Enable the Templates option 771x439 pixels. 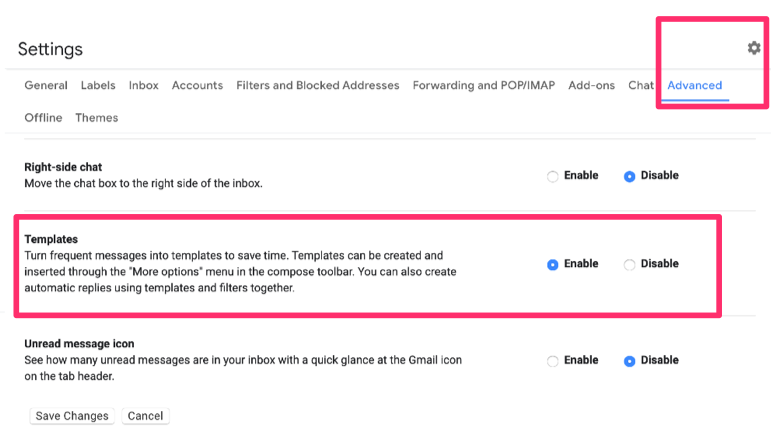(553, 264)
